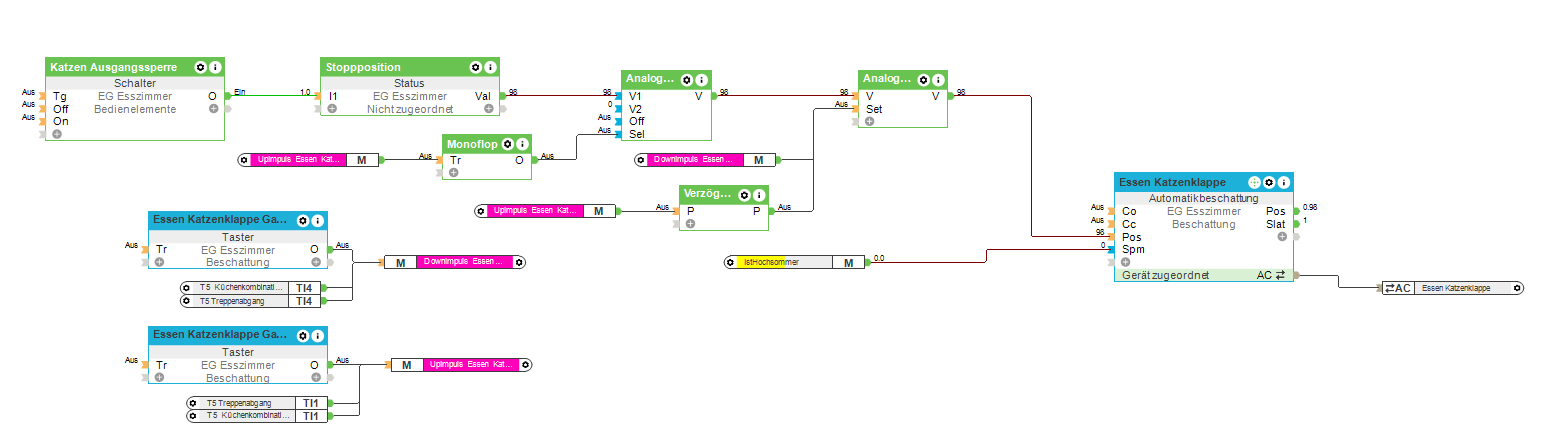Viewport: 1545px width, 432px height.
Task: Expand inputs with plus on Stoppposition block
Action: tap(333, 109)
